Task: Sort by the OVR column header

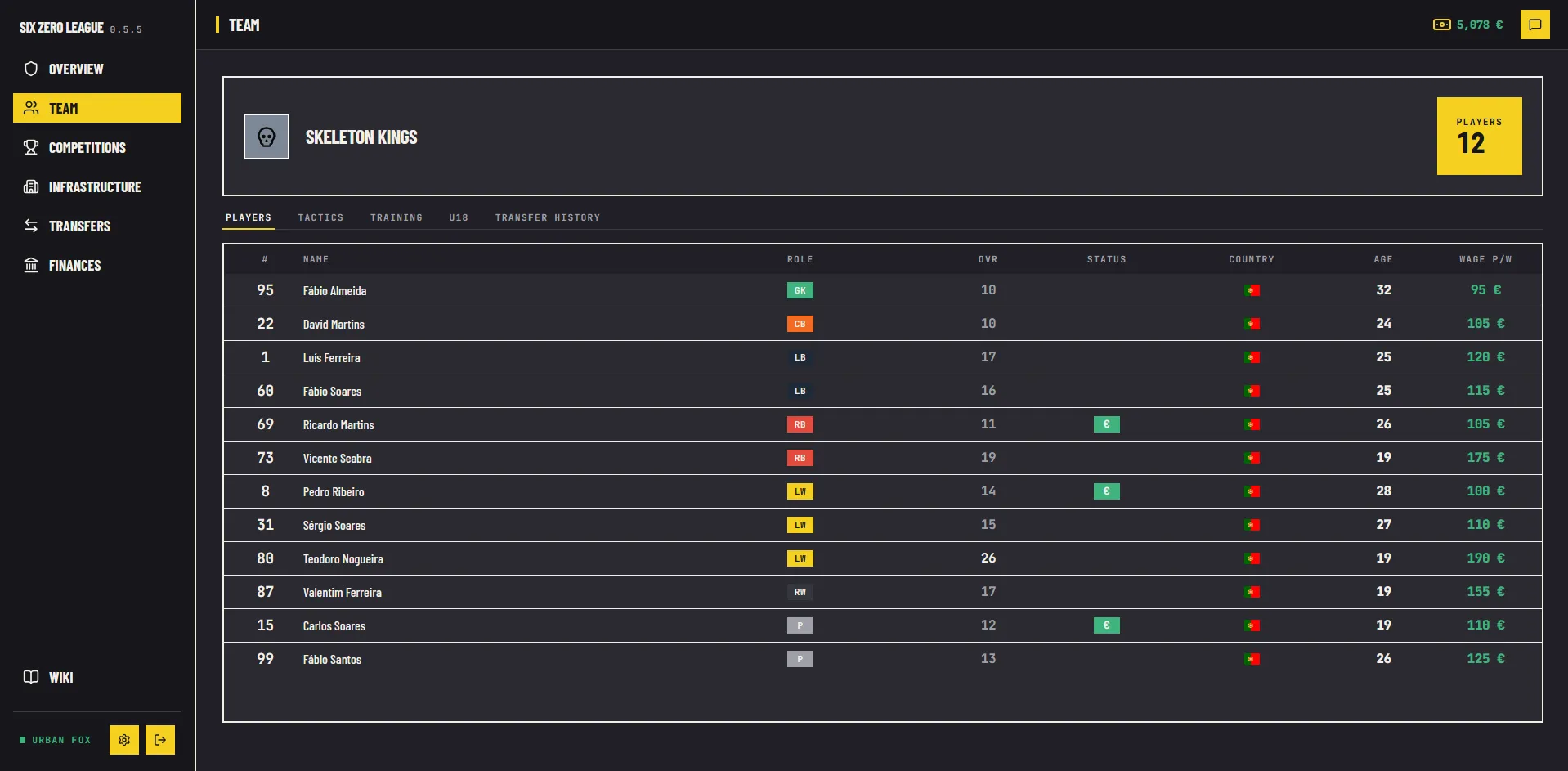Action: point(988,259)
